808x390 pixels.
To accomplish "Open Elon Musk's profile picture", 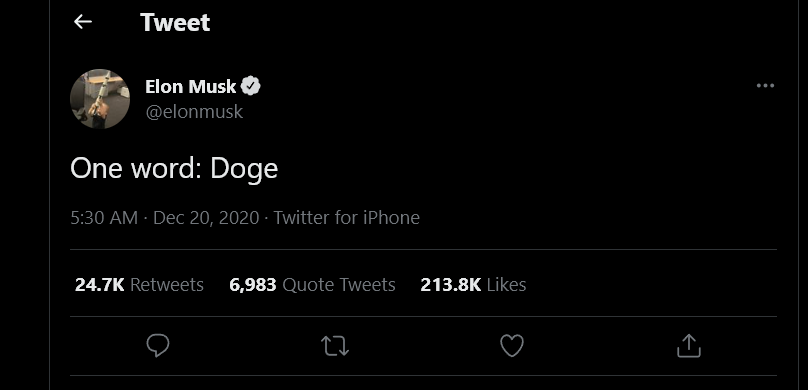I will pyautogui.click(x=100, y=98).
